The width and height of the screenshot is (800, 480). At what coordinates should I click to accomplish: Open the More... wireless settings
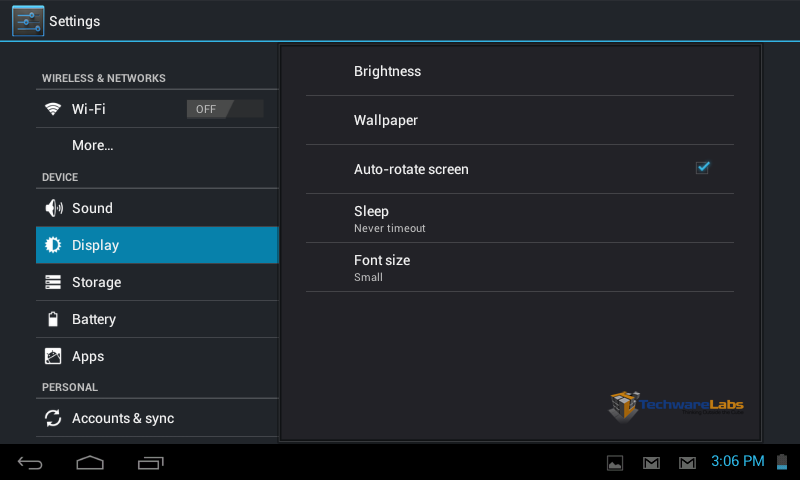point(157,145)
